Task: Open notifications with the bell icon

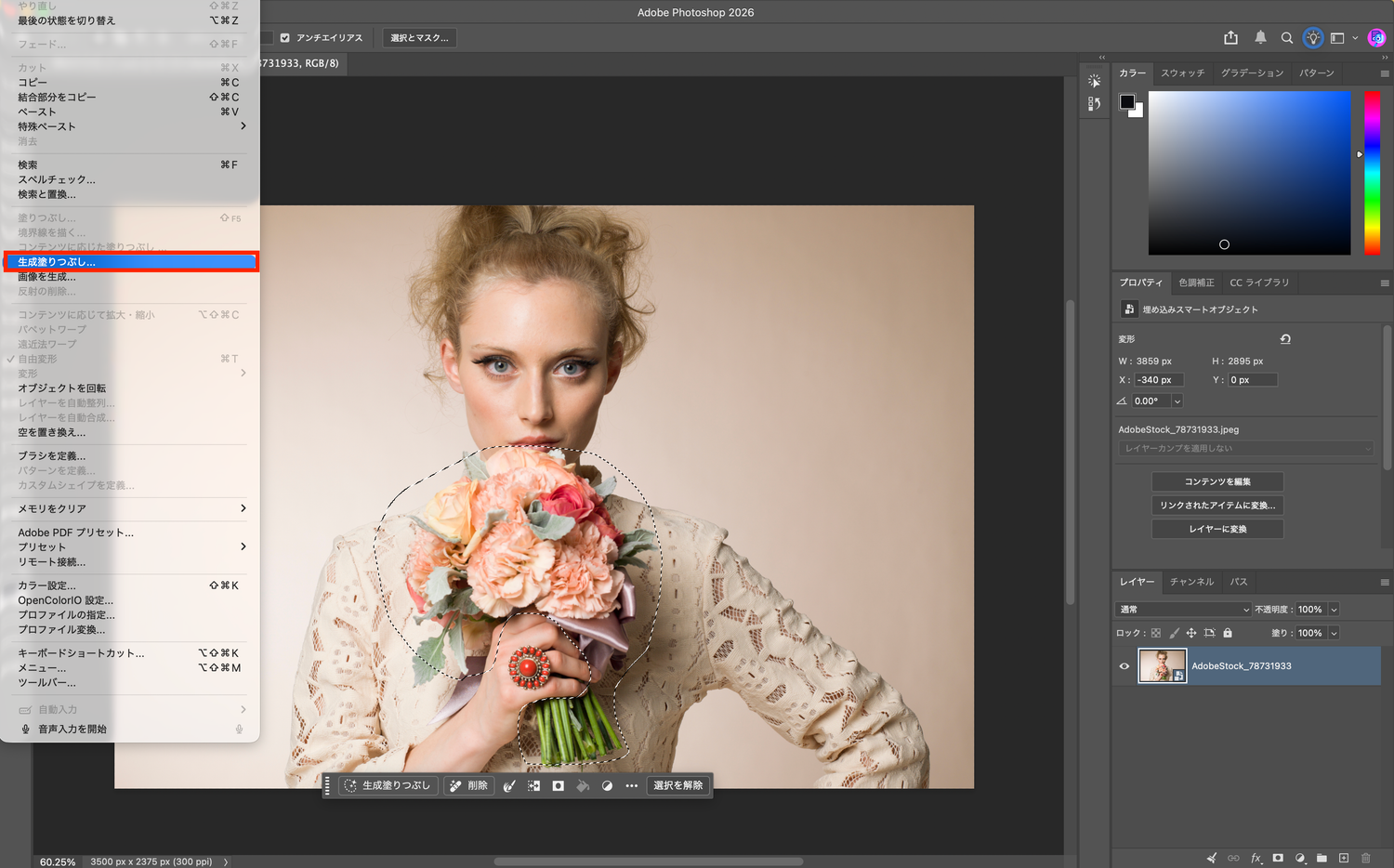Action: click(x=1260, y=37)
